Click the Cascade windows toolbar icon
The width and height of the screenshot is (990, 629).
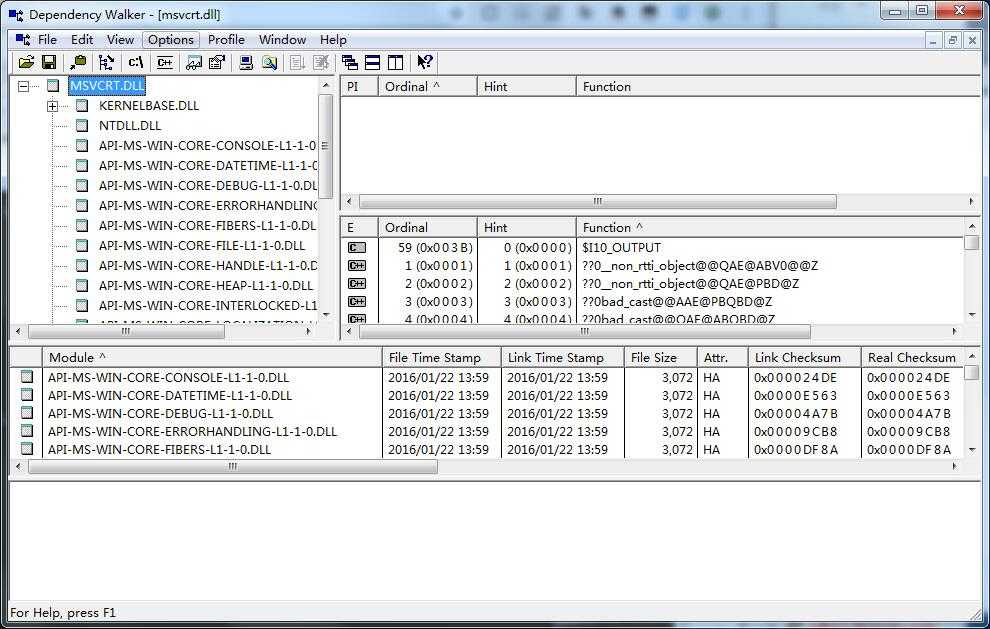pyautogui.click(x=349, y=62)
